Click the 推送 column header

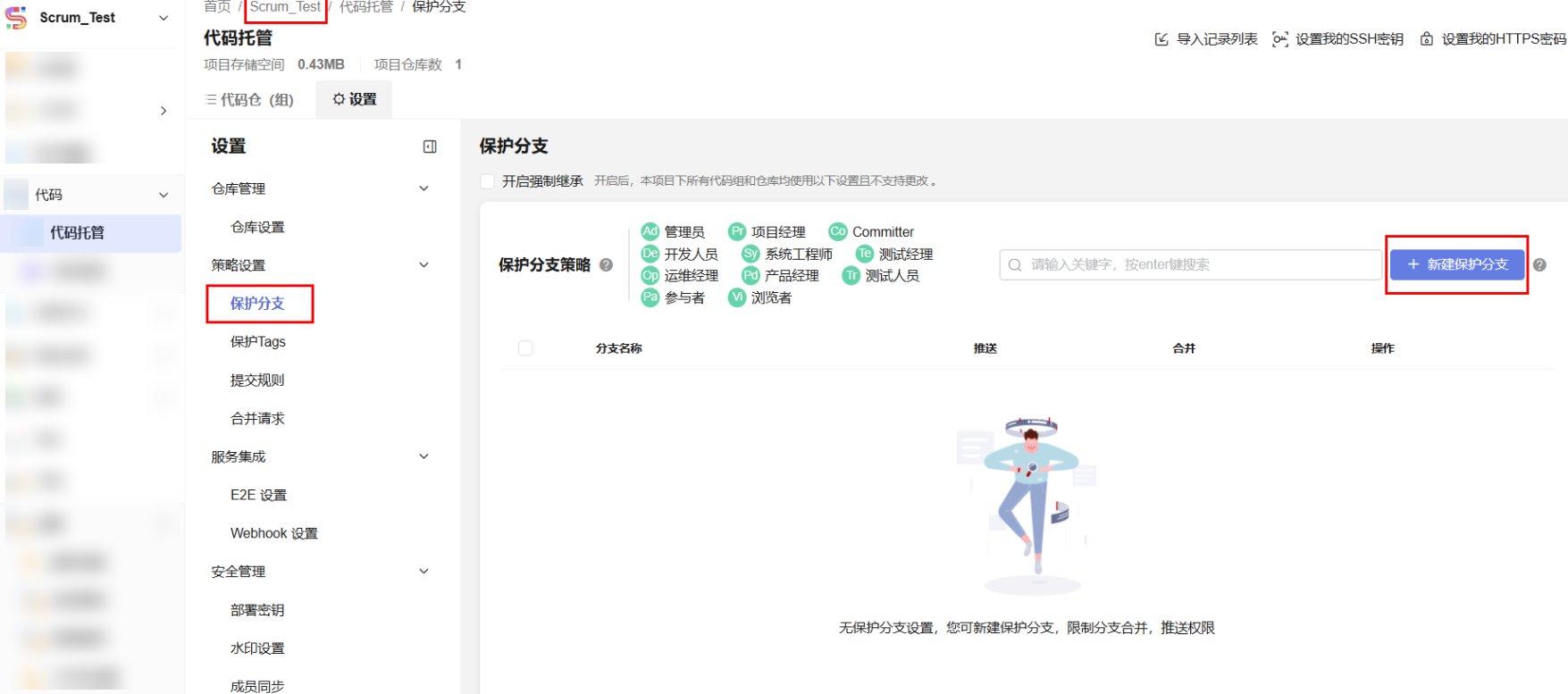985,348
